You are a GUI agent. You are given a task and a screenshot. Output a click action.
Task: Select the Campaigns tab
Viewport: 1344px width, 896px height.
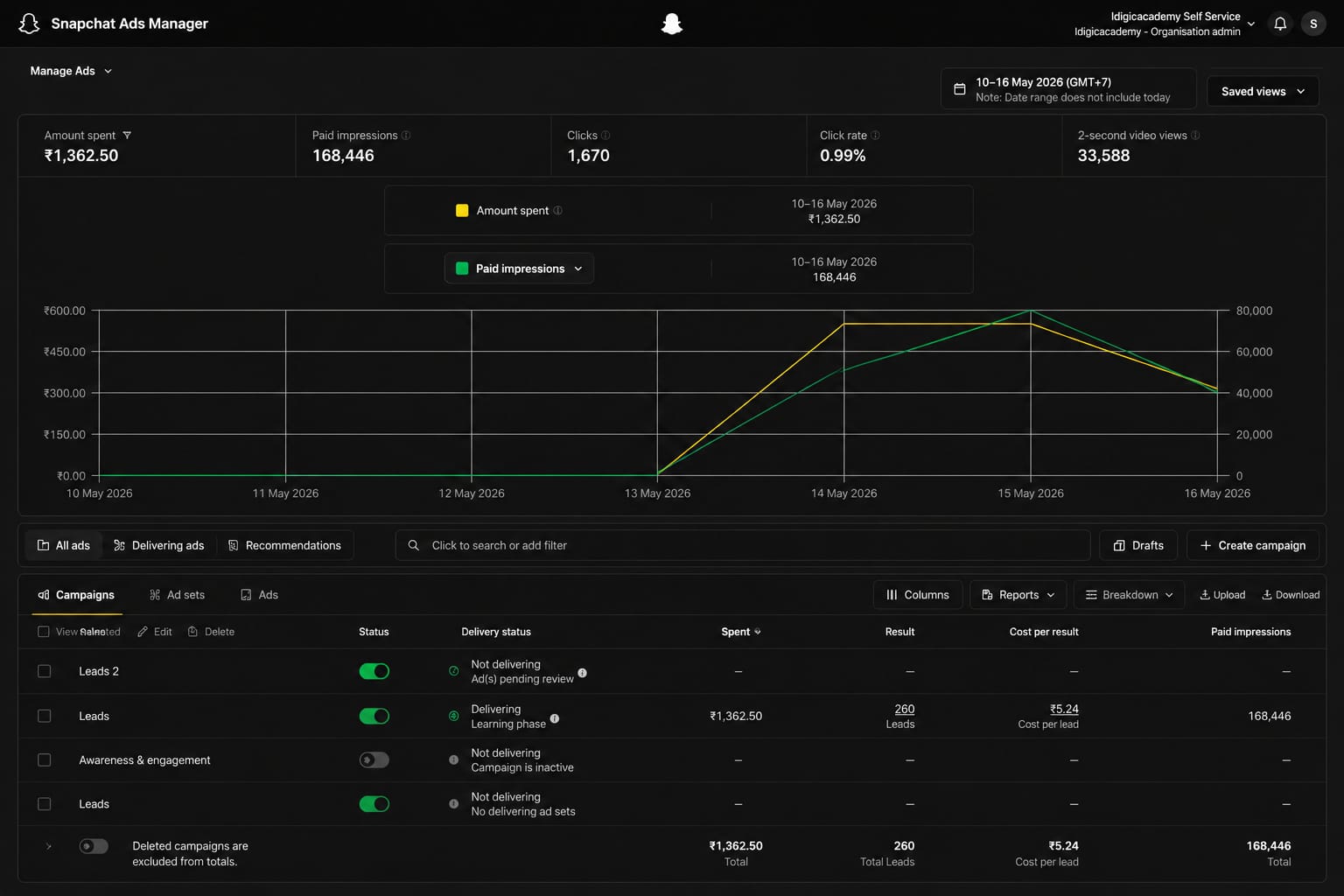[x=76, y=595]
